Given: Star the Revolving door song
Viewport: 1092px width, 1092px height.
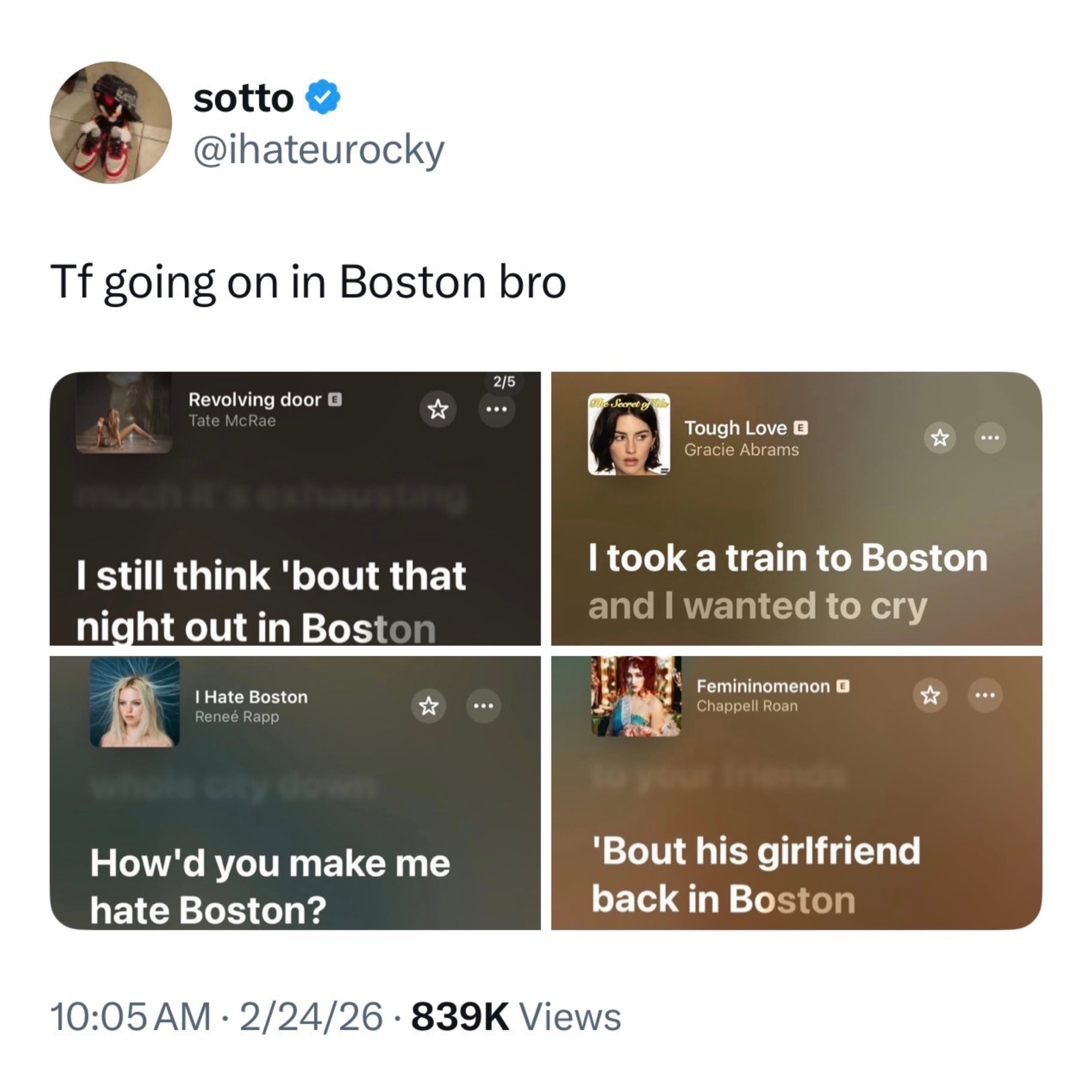Looking at the screenshot, I should click(437, 408).
